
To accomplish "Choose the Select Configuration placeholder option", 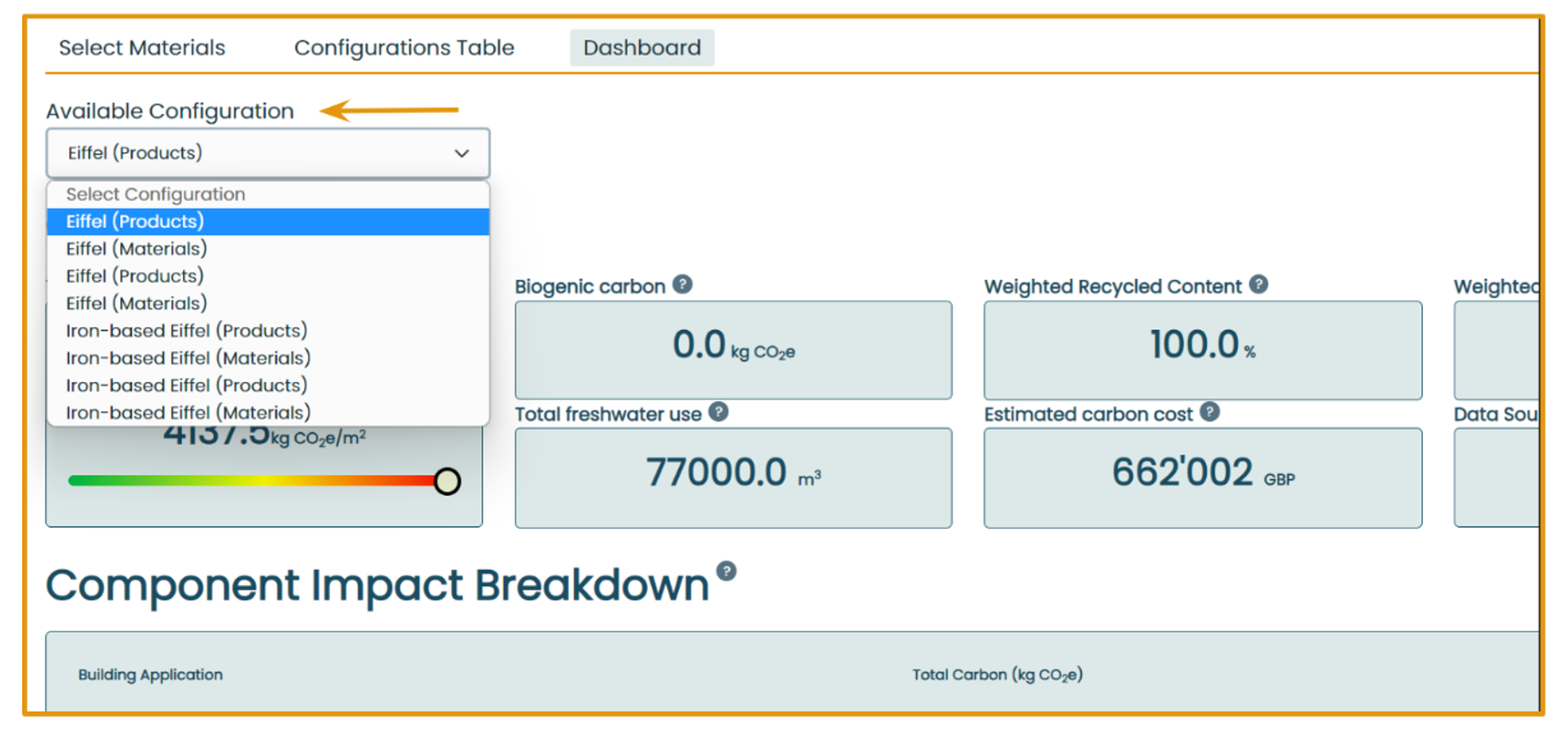I will point(155,194).
